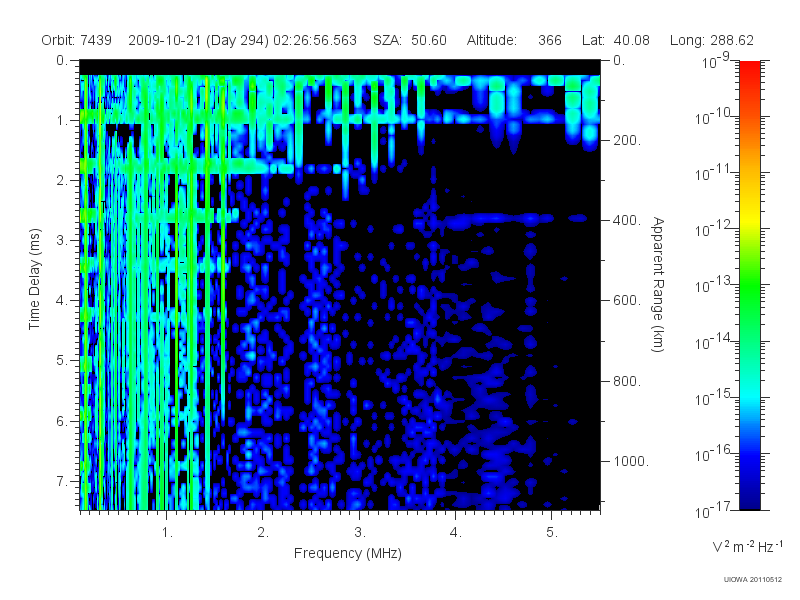
Task: Click the 'Altitude:' label in the header
Action: pyautogui.click(x=492, y=40)
